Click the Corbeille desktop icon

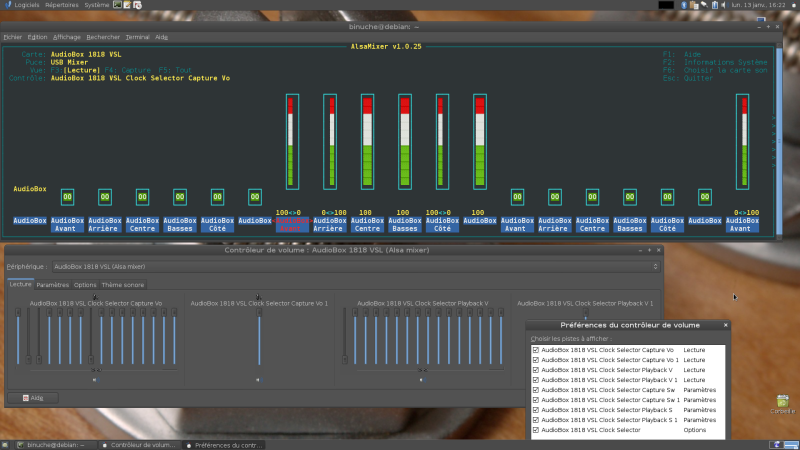click(783, 404)
